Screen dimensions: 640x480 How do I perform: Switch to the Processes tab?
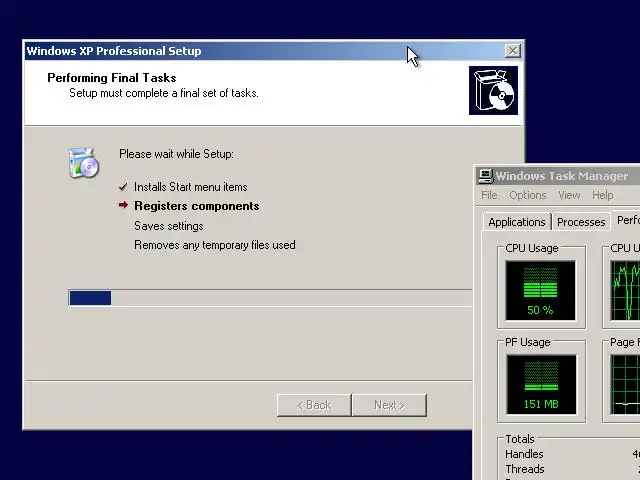pos(581,222)
